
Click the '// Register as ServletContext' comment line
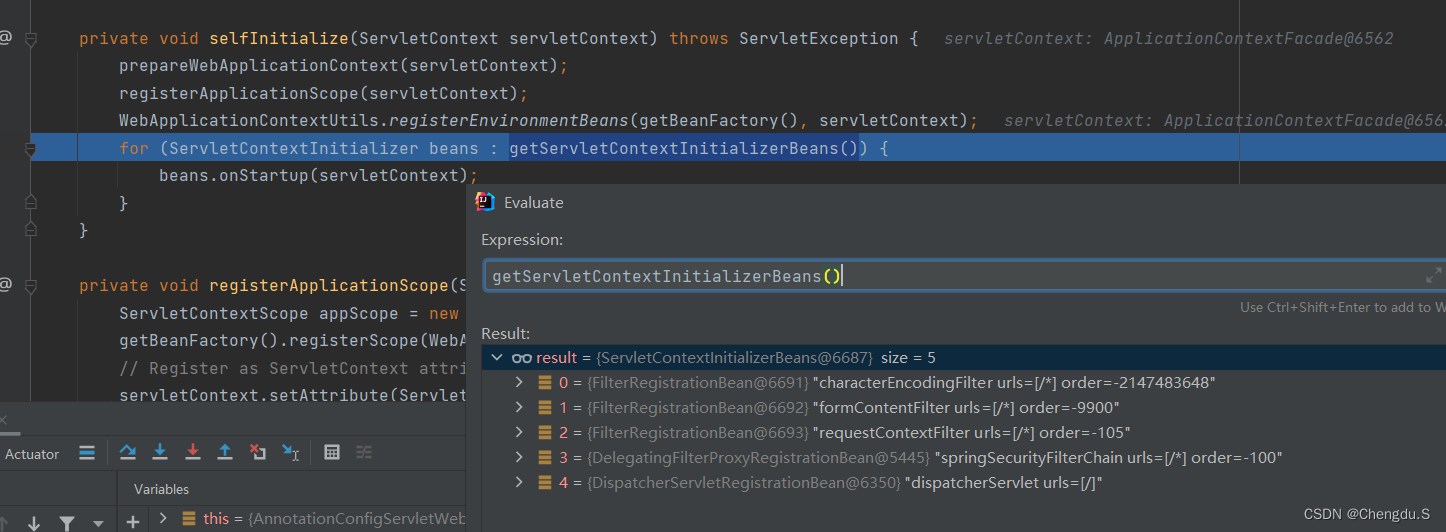[293, 368]
